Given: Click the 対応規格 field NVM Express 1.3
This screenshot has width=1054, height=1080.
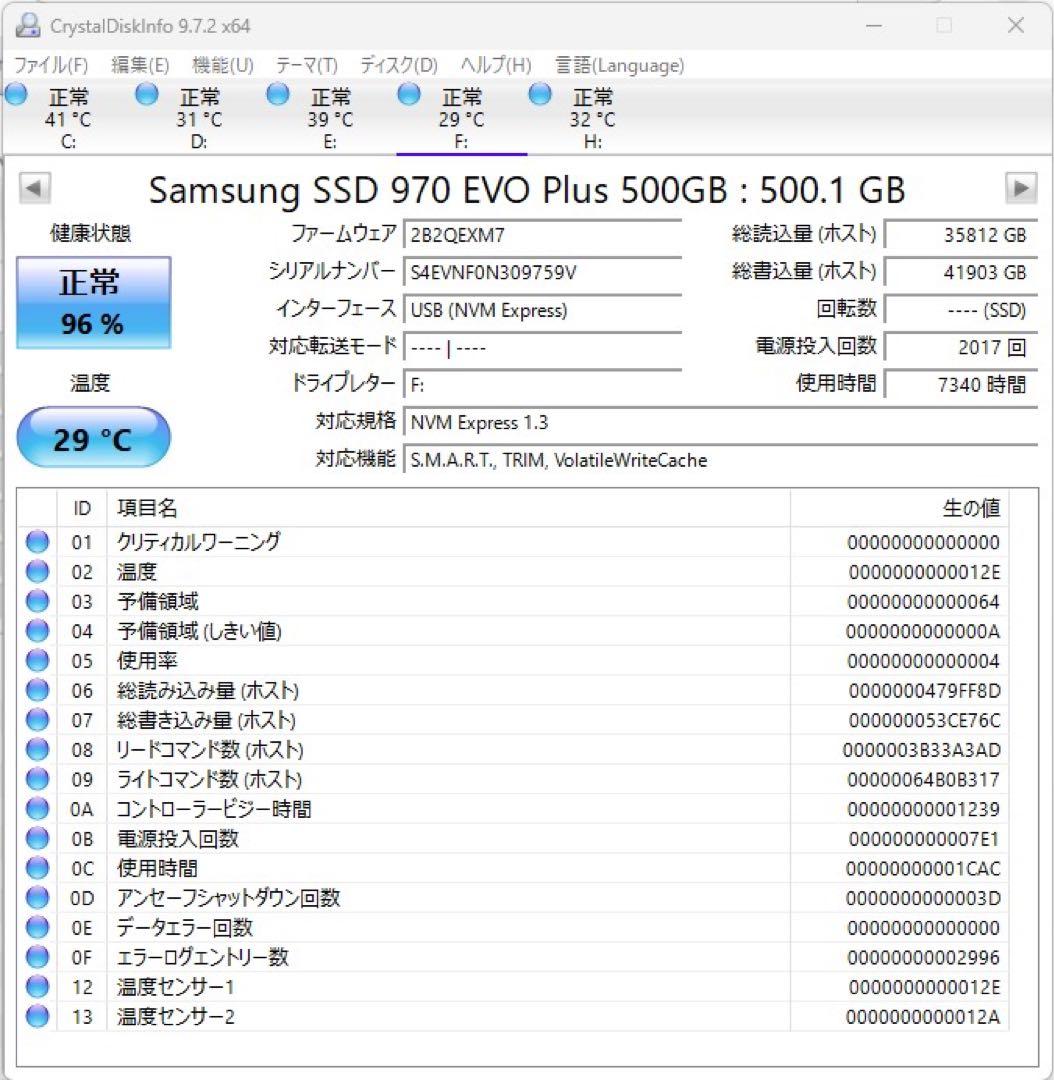Looking at the screenshot, I should tap(721, 422).
